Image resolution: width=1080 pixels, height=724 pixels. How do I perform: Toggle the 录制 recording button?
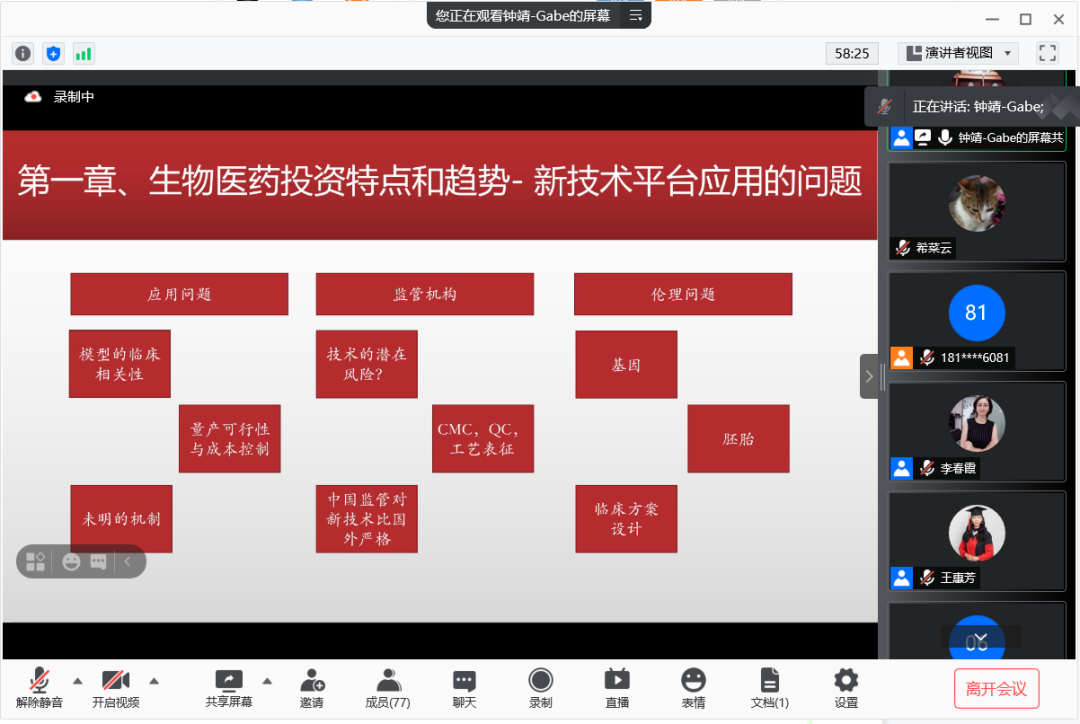point(541,687)
